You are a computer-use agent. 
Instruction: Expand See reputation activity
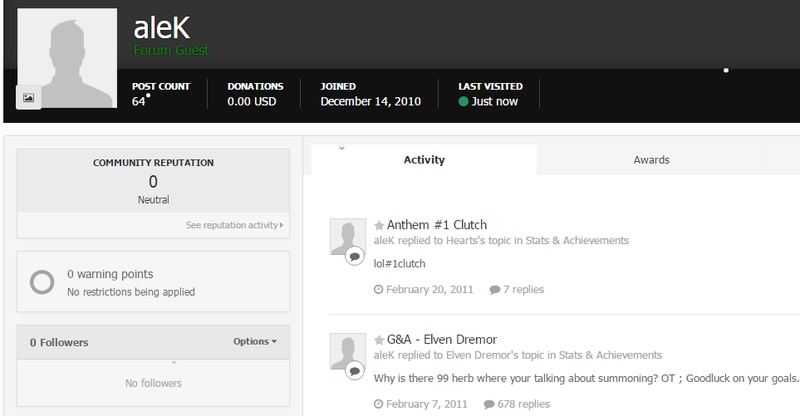234,226
